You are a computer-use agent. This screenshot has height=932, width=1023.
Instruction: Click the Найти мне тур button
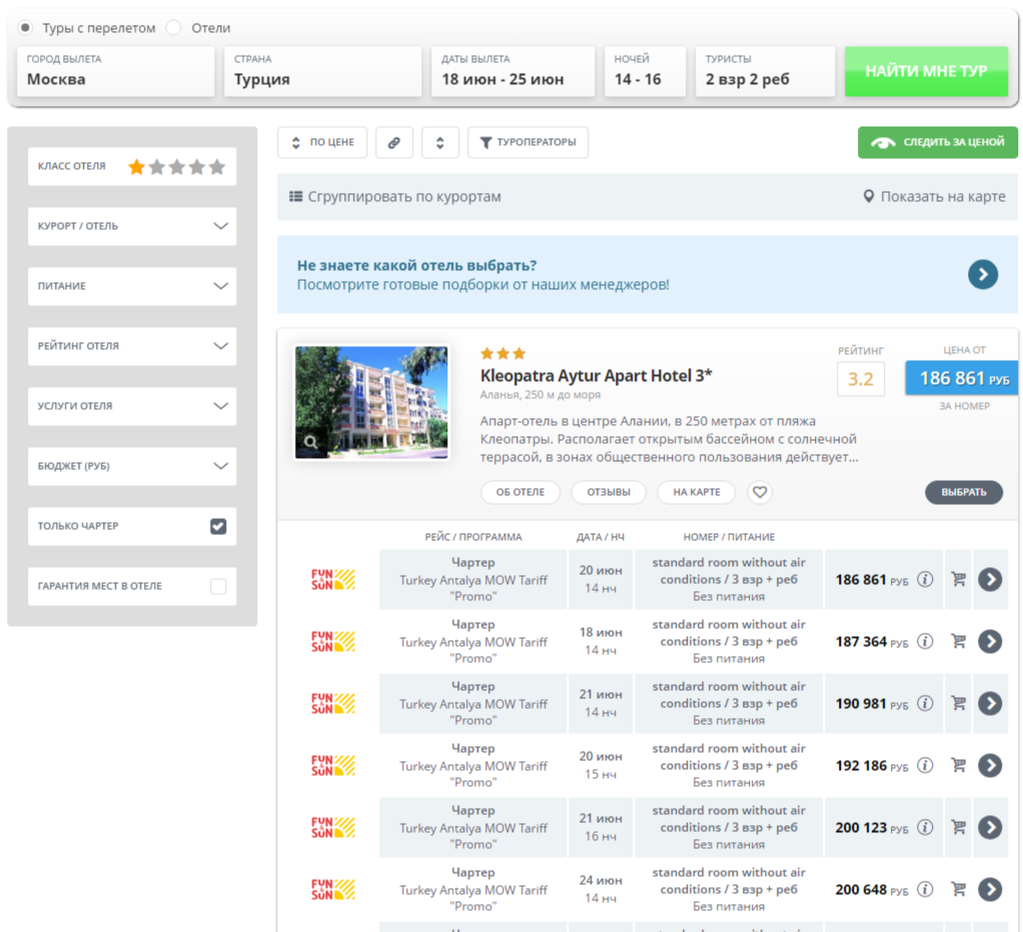point(926,71)
